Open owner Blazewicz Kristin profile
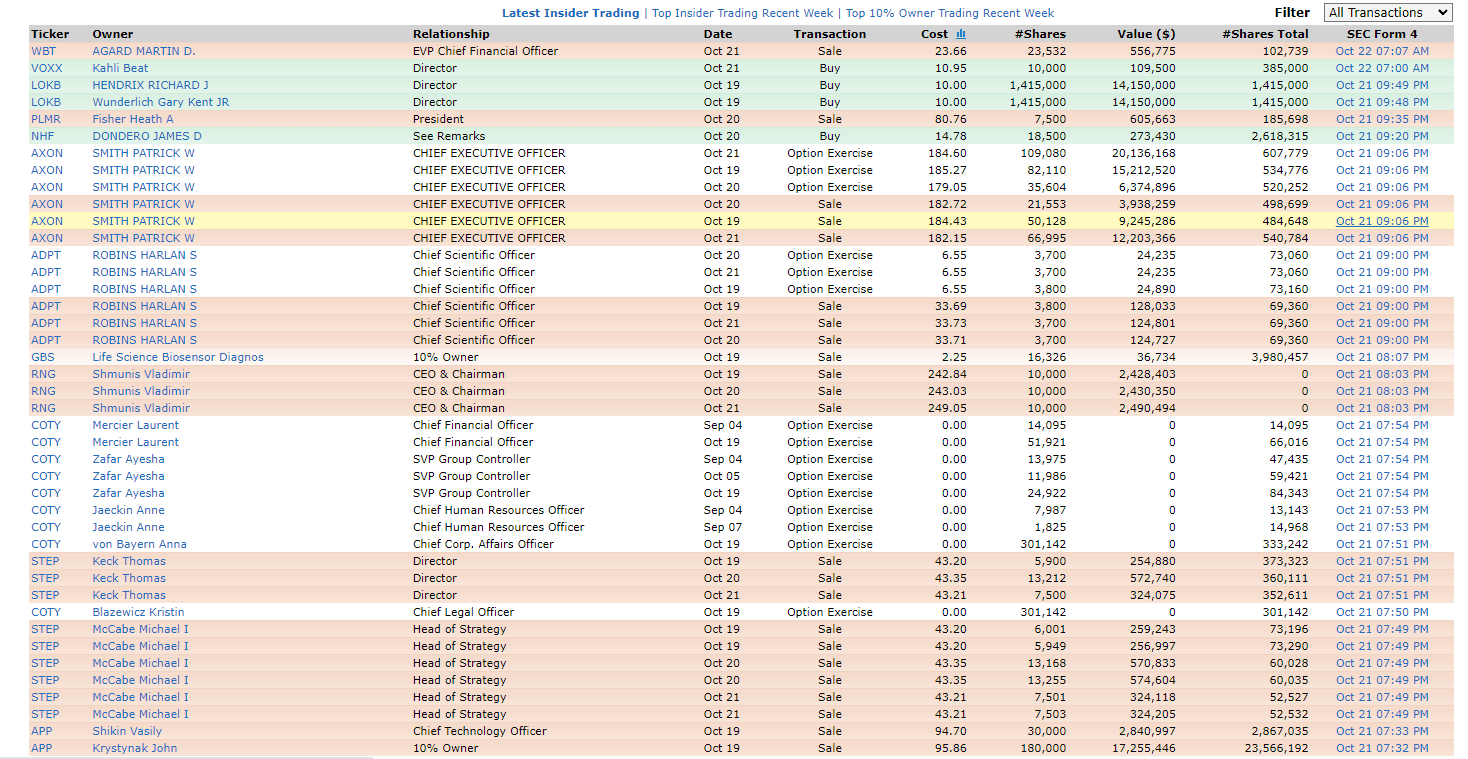The width and height of the screenshot is (1468, 759). (x=138, y=612)
